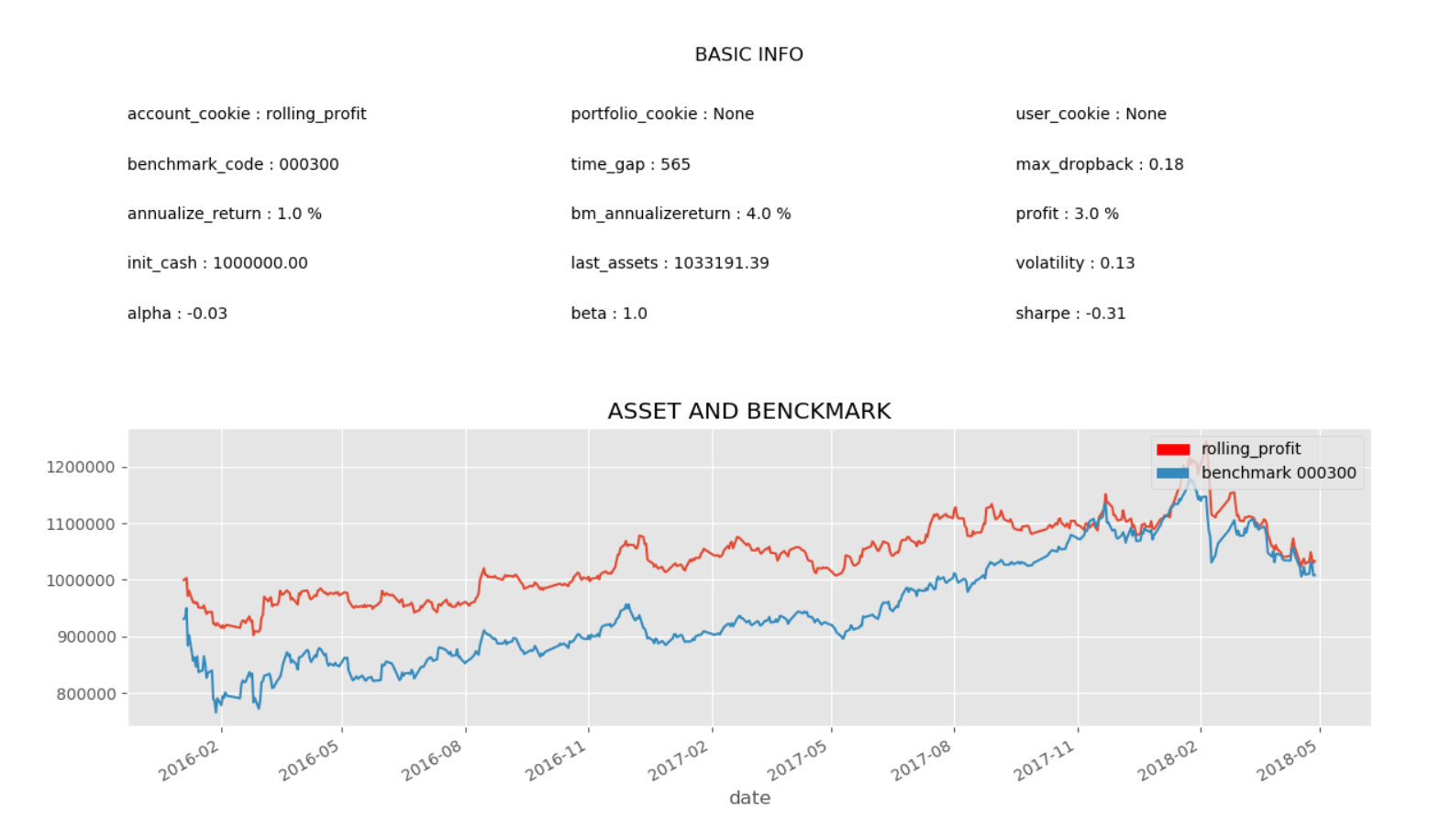Click 'profit : 3.0 %' value
This screenshot has width=1429, height=840.
tap(1067, 214)
